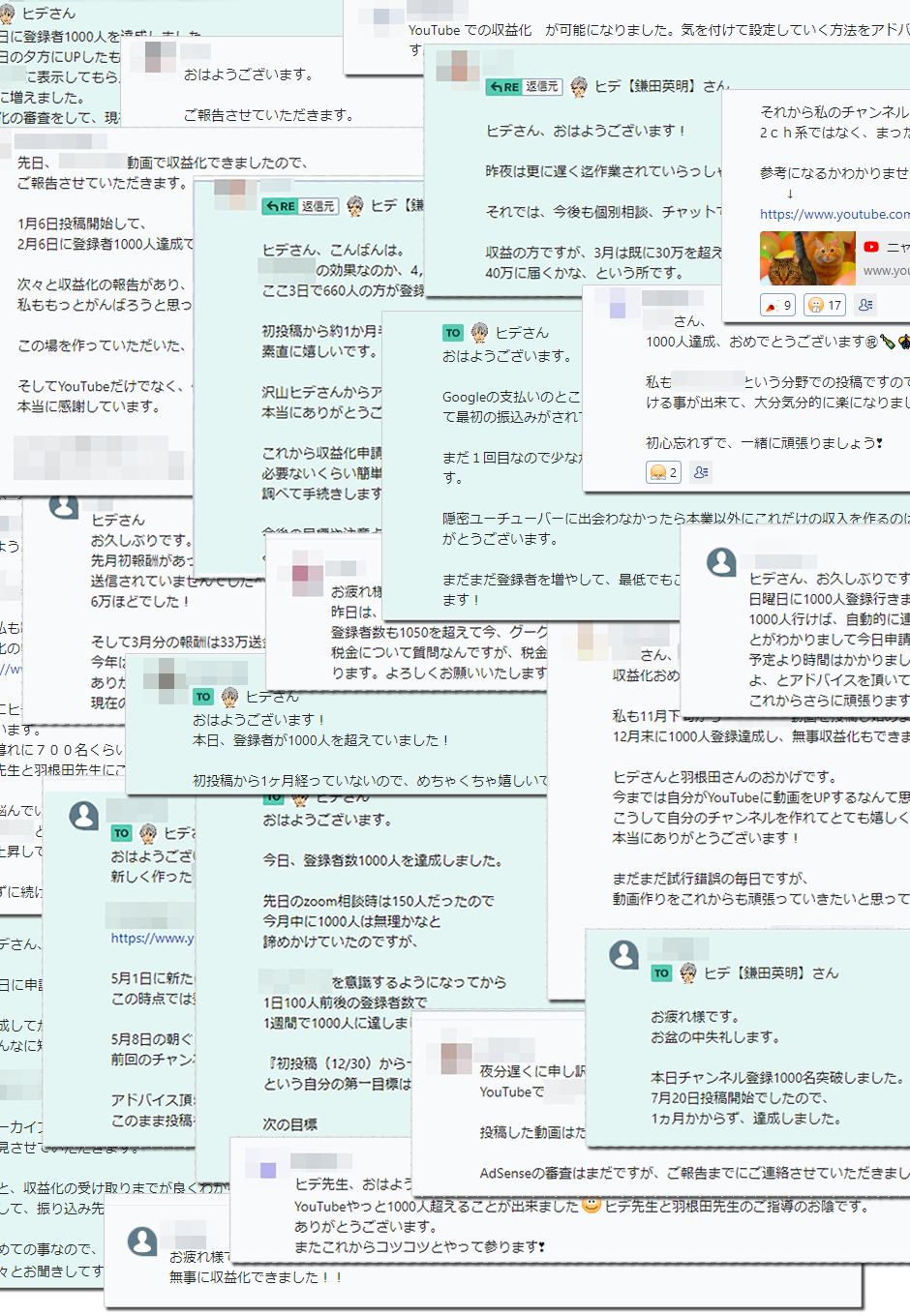The width and height of the screenshot is (910, 1316).
Task: Click default user avatar of 無事に収益化できました message
Action: 142,1241
